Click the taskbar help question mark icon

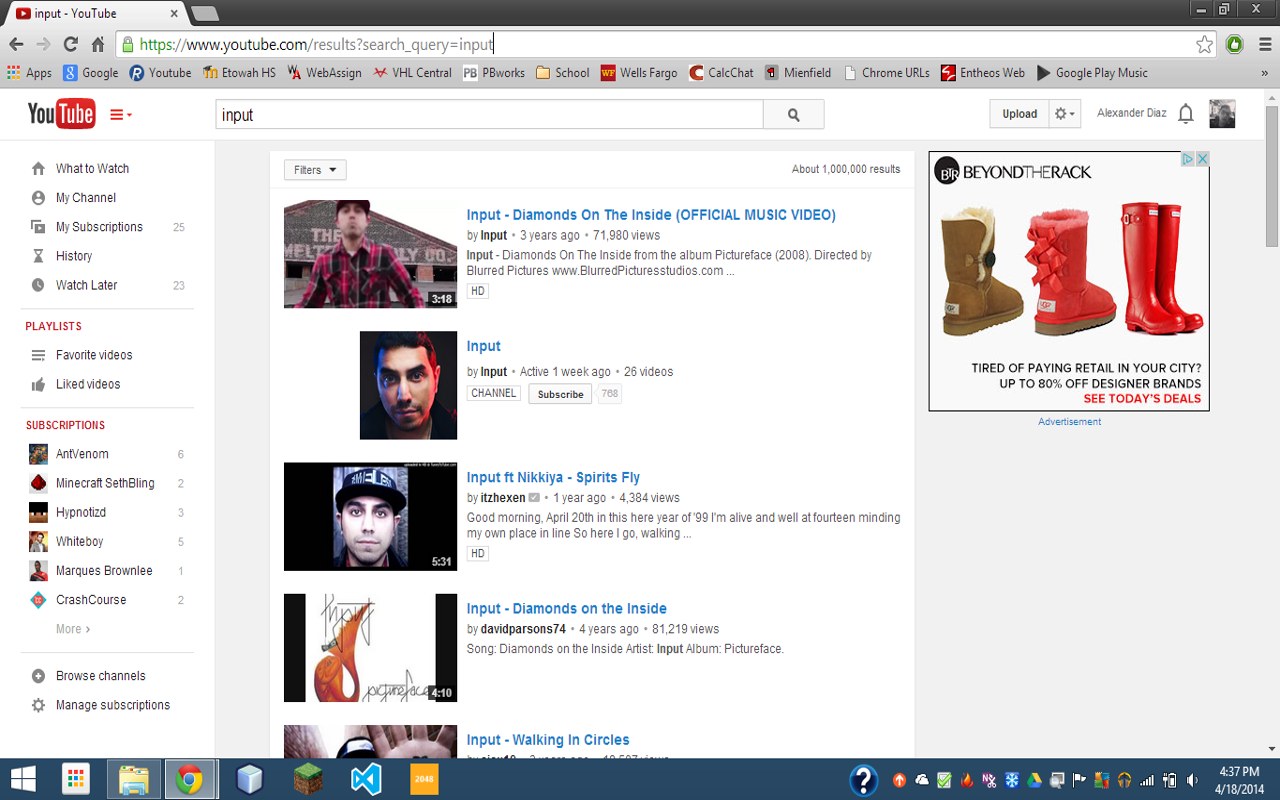[x=864, y=780]
